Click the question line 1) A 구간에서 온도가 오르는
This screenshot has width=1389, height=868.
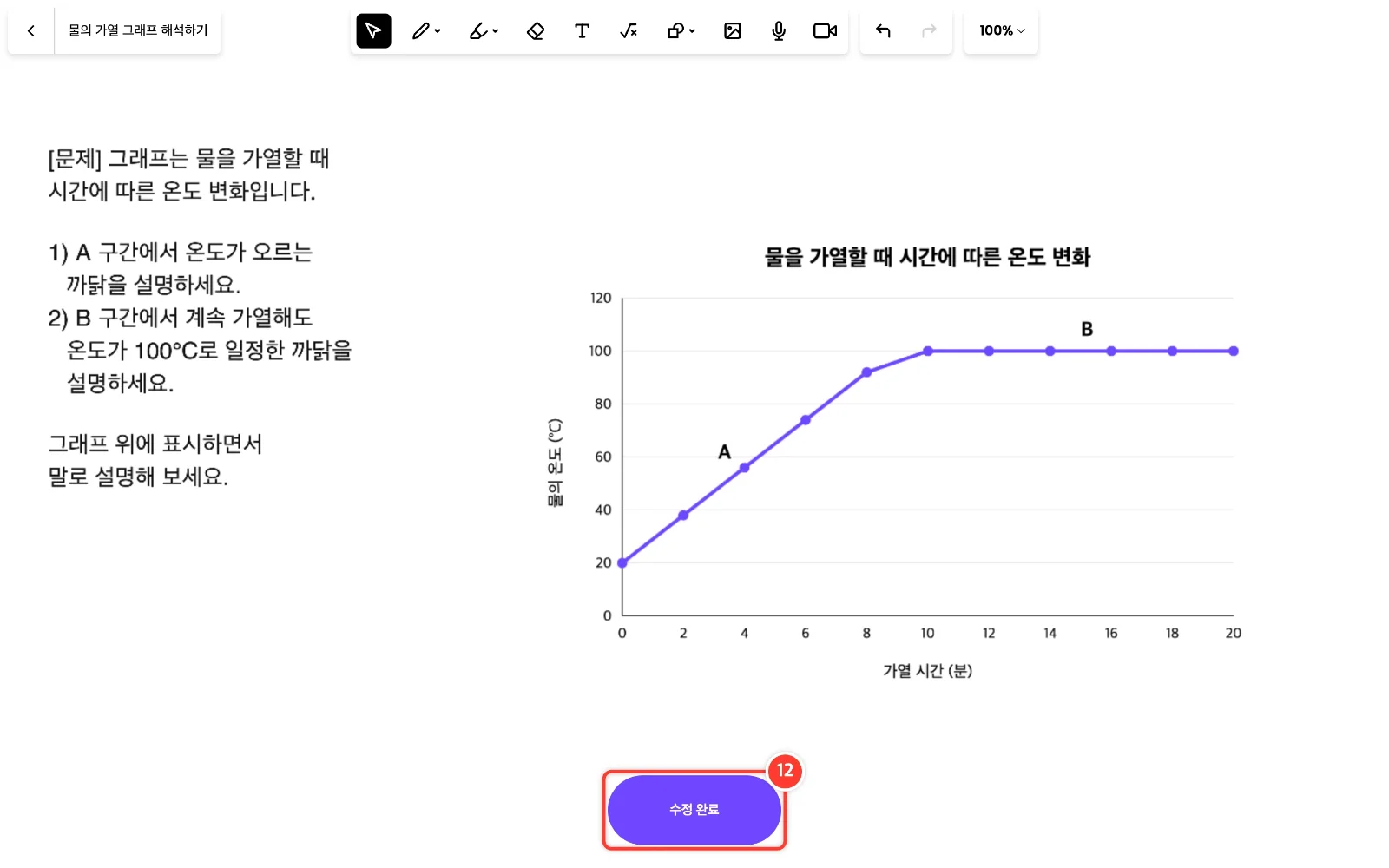click(x=181, y=253)
